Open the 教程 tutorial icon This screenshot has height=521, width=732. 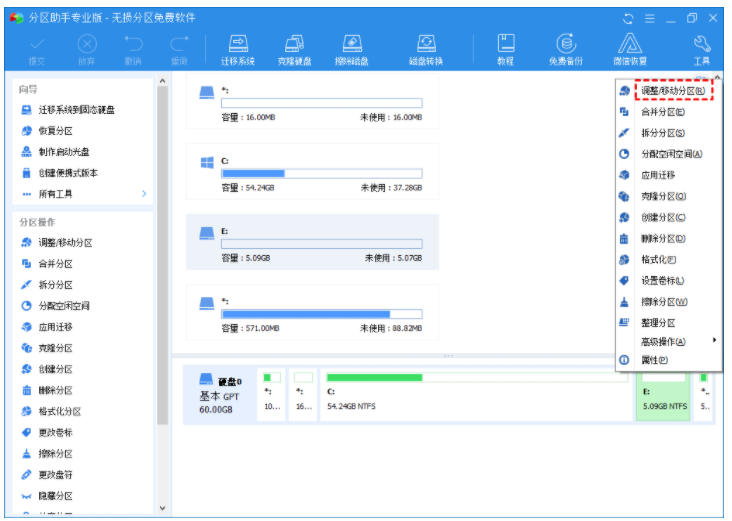click(x=506, y=49)
